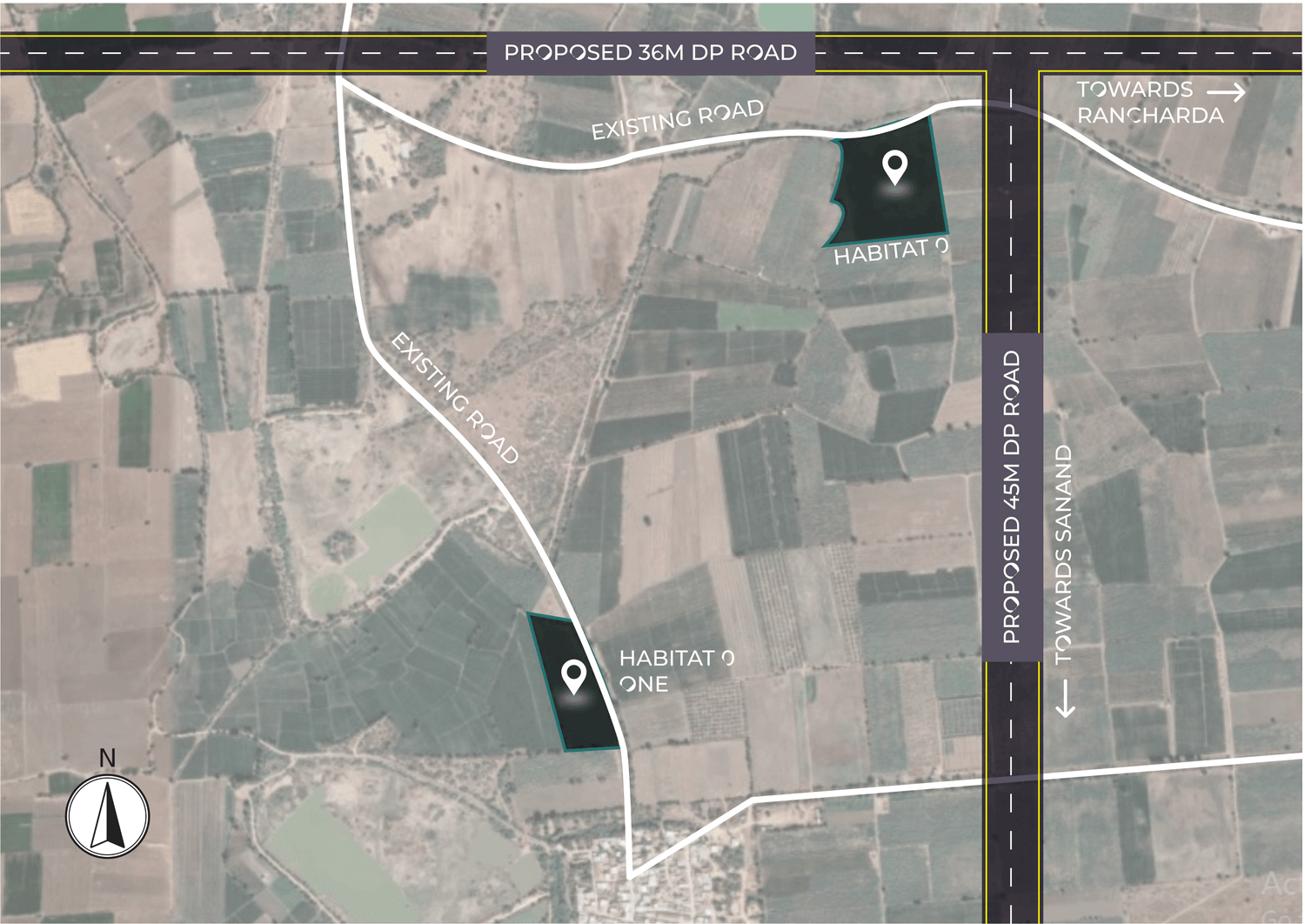The width and height of the screenshot is (1305, 924).
Task: Click the vertical Towards Sanand text
Action: [1064, 555]
